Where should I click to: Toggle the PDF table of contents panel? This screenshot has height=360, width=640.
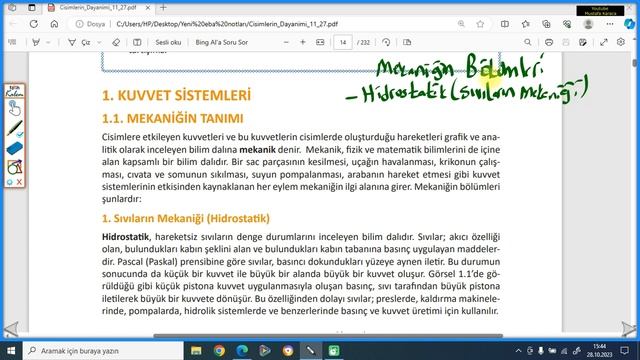tap(12, 42)
